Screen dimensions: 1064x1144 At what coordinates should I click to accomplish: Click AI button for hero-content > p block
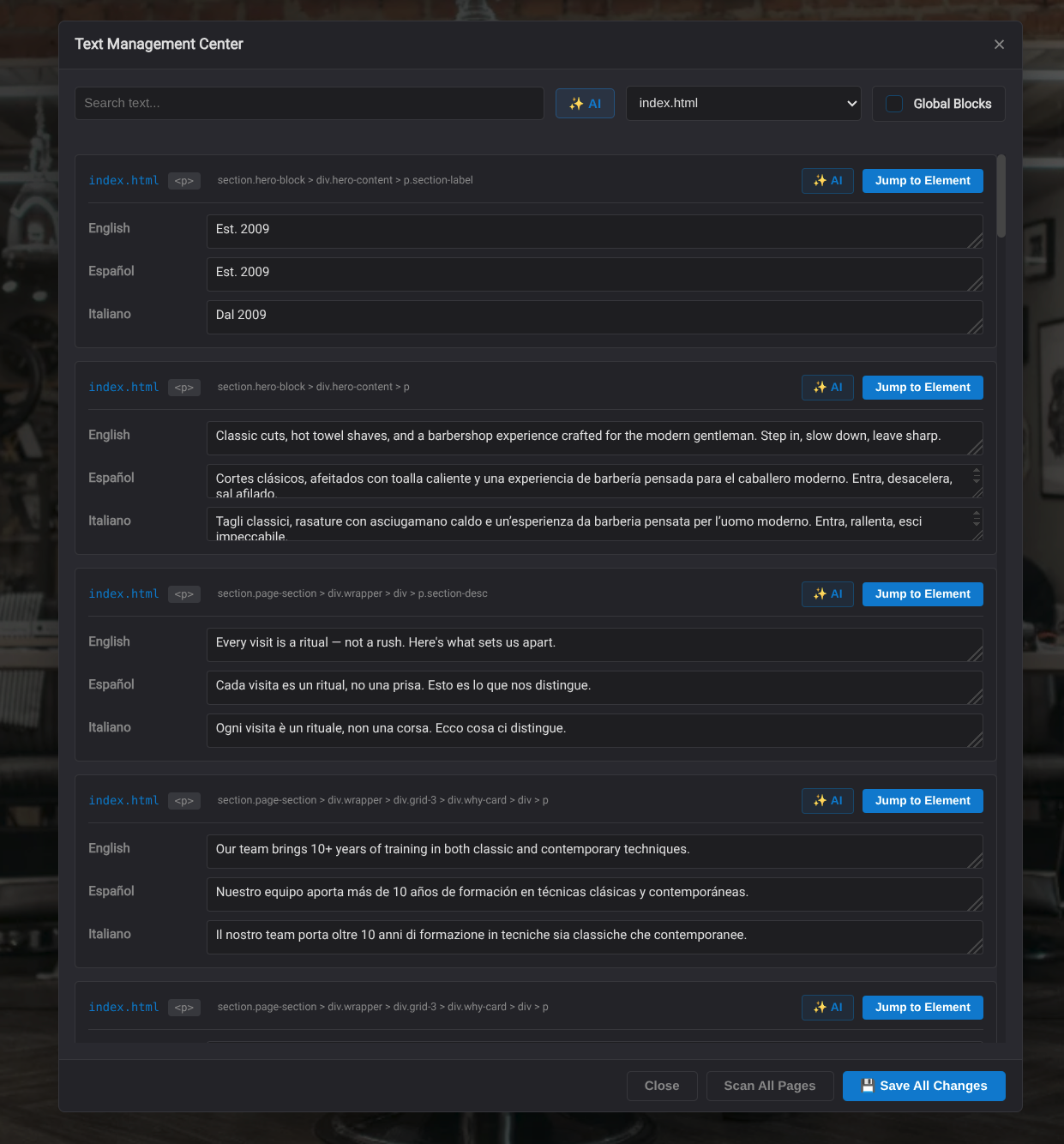pyautogui.click(x=827, y=388)
